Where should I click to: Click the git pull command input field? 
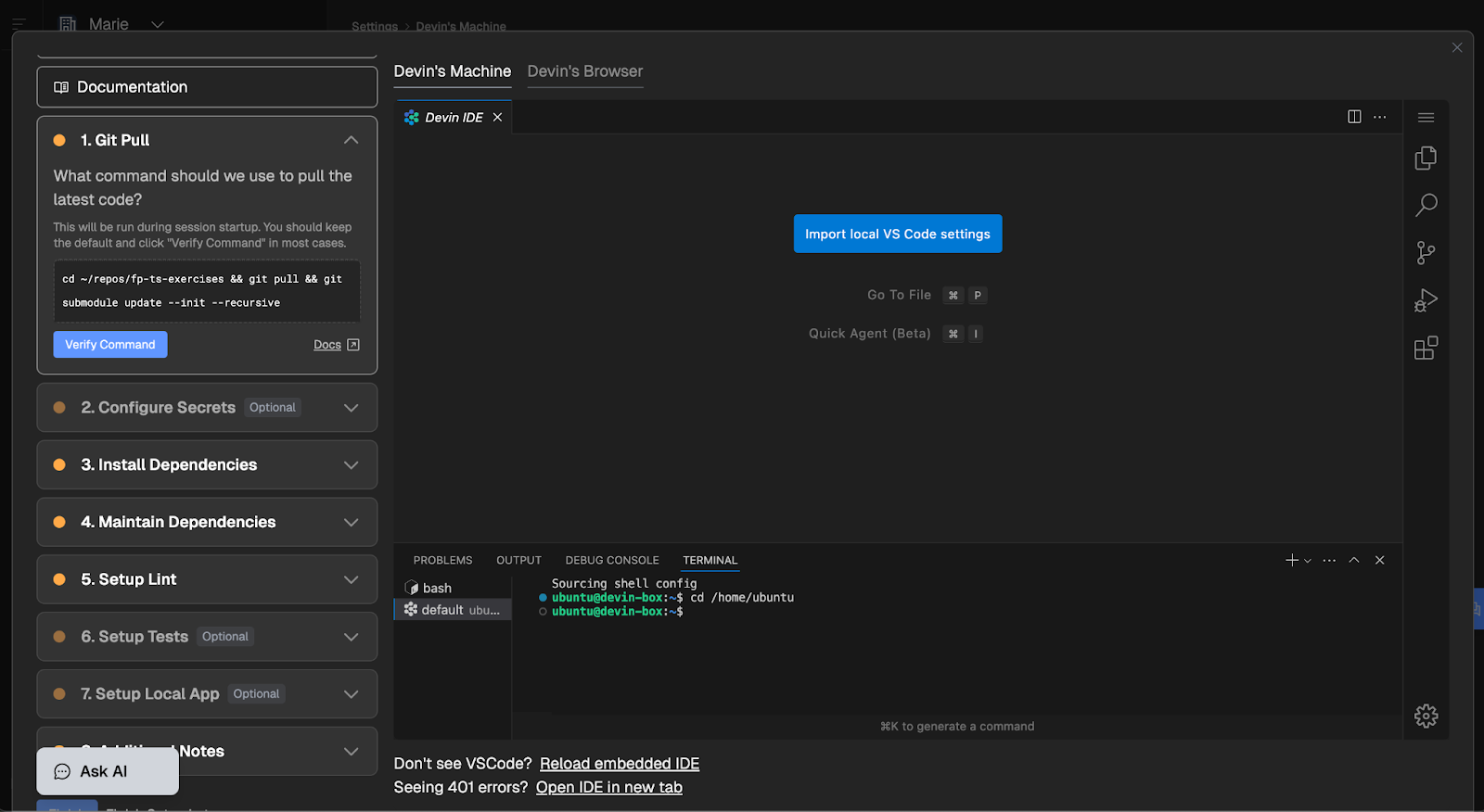coord(207,291)
